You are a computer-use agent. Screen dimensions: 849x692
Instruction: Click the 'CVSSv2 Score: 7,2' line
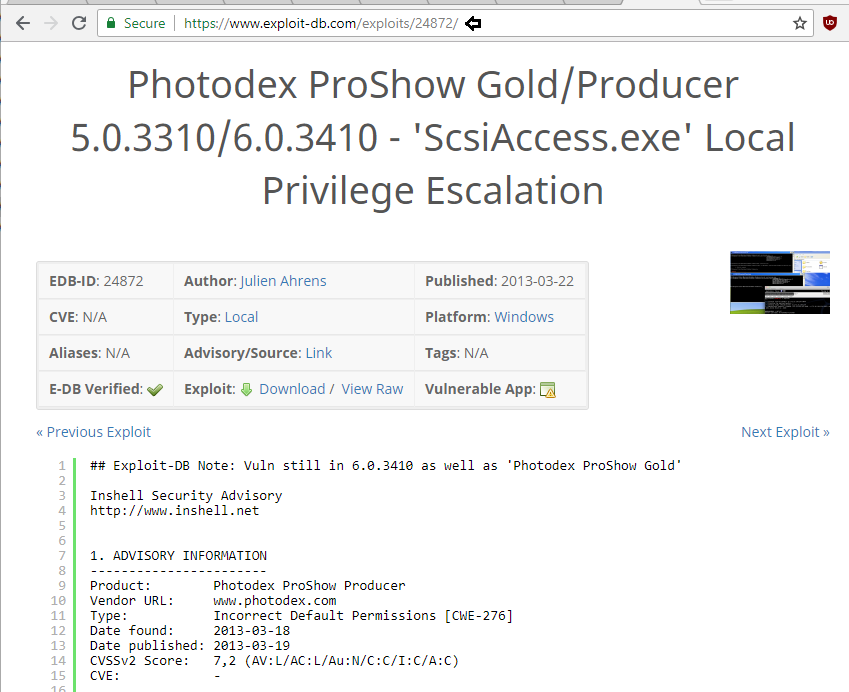pyautogui.click(x=274, y=661)
